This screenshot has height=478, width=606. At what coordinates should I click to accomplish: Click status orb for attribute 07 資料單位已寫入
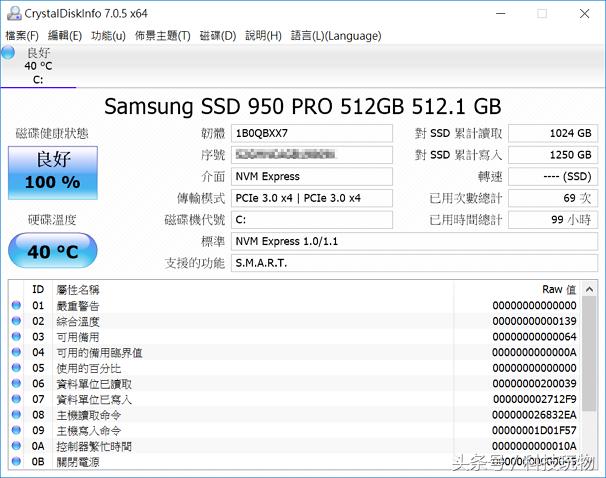[16, 399]
